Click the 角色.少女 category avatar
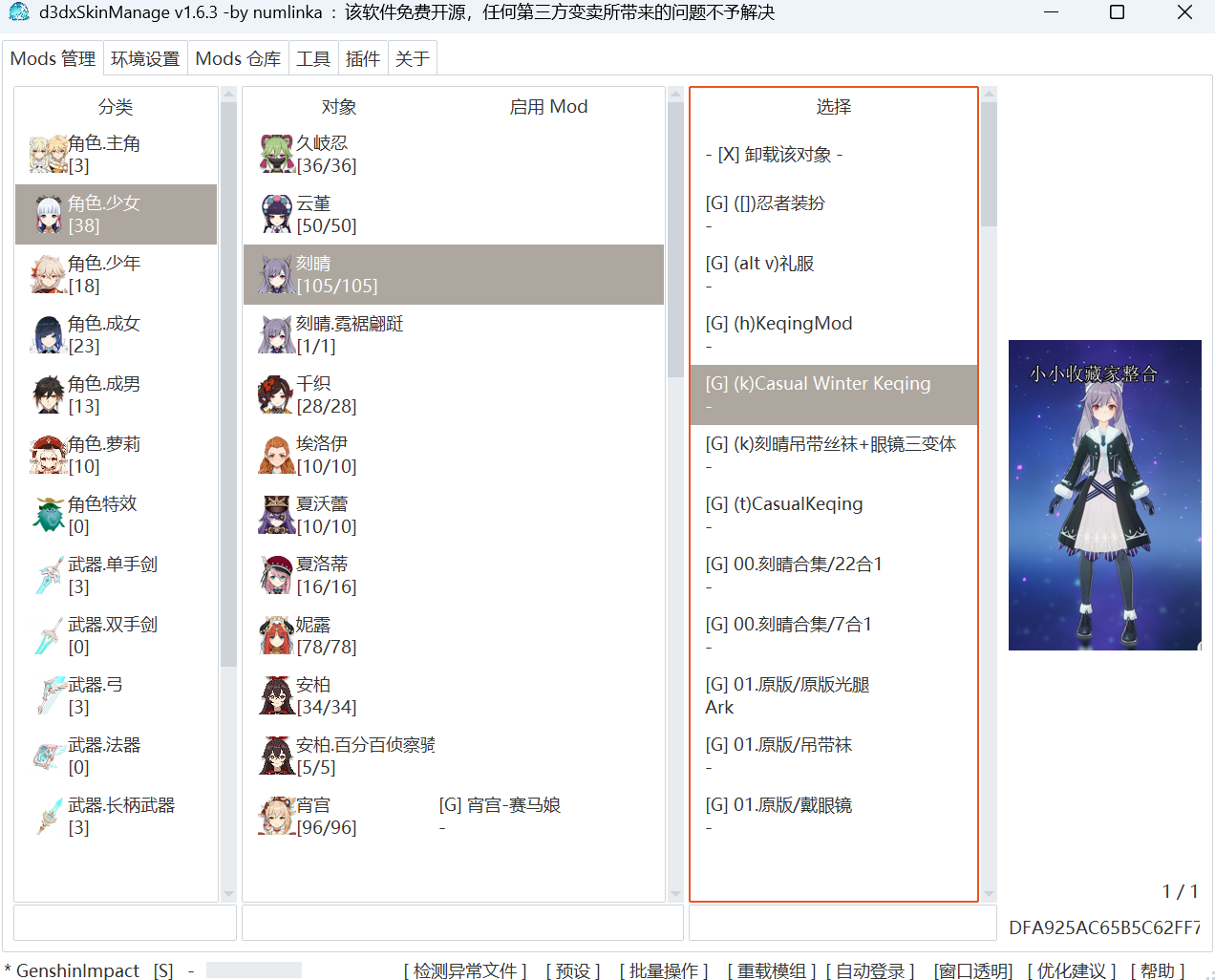The width and height of the screenshot is (1215, 980). (x=48, y=215)
